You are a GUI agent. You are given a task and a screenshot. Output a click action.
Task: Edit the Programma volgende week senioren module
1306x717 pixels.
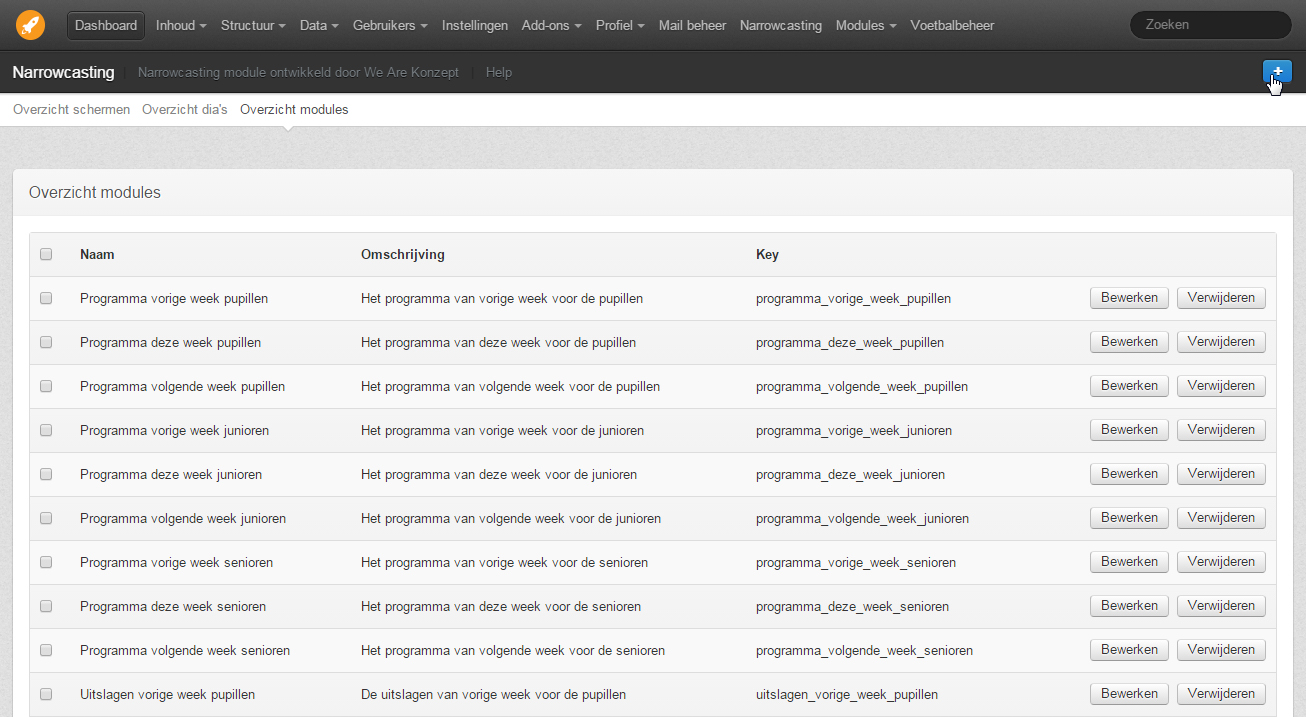1129,650
